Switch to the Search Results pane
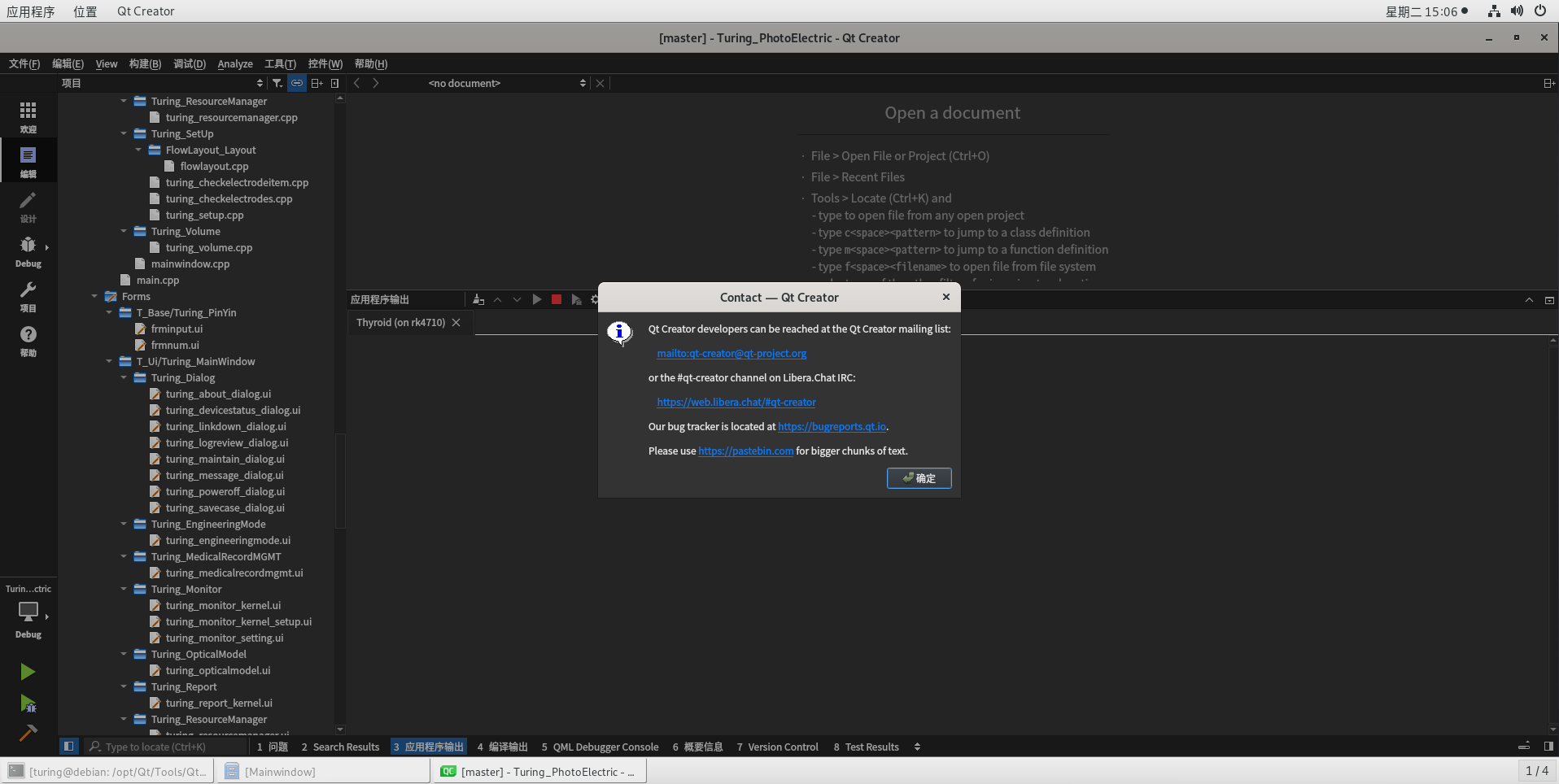 340,747
